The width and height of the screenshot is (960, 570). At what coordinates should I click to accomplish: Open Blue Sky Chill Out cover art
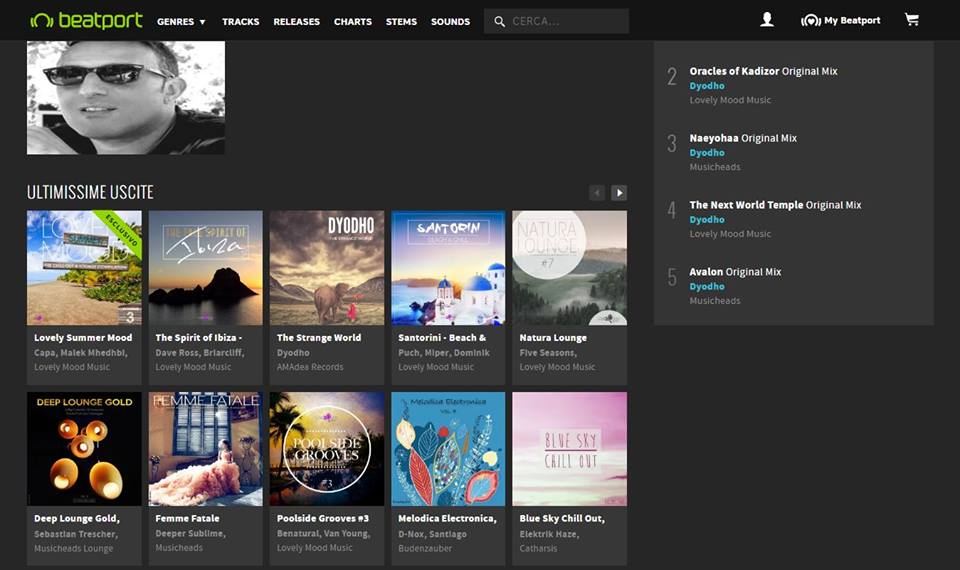coord(569,449)
